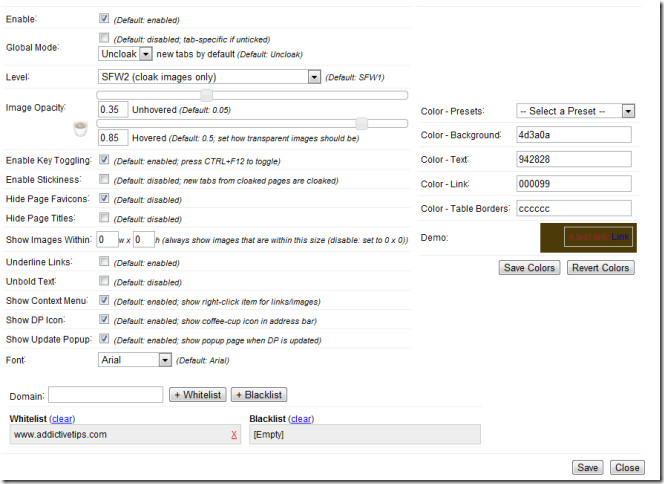664x484 pixels.
Task: Remove www.addictivetips.com from the whitelist
Action: tap(234, 435)
